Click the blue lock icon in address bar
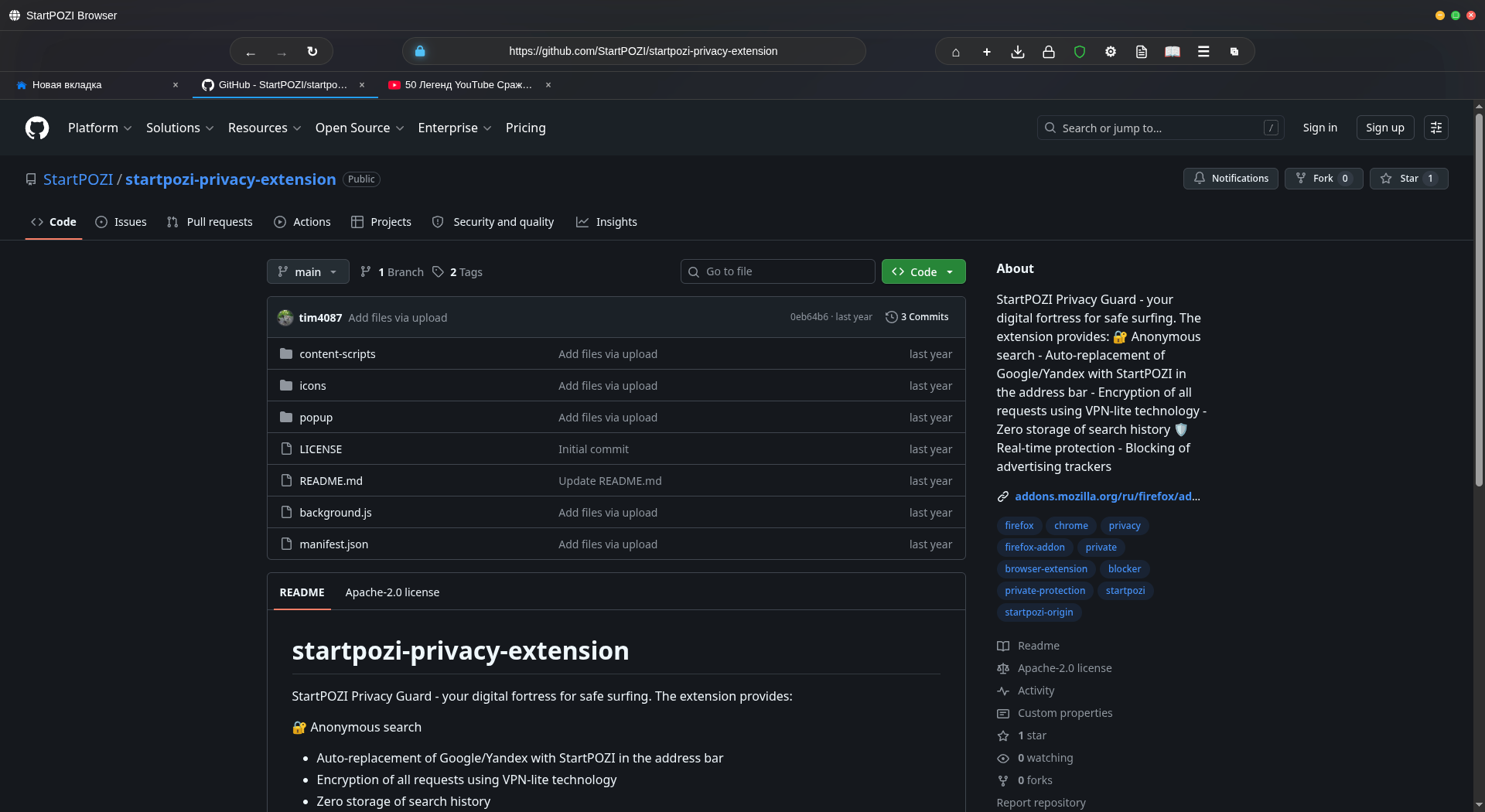 tap(420, 51)
